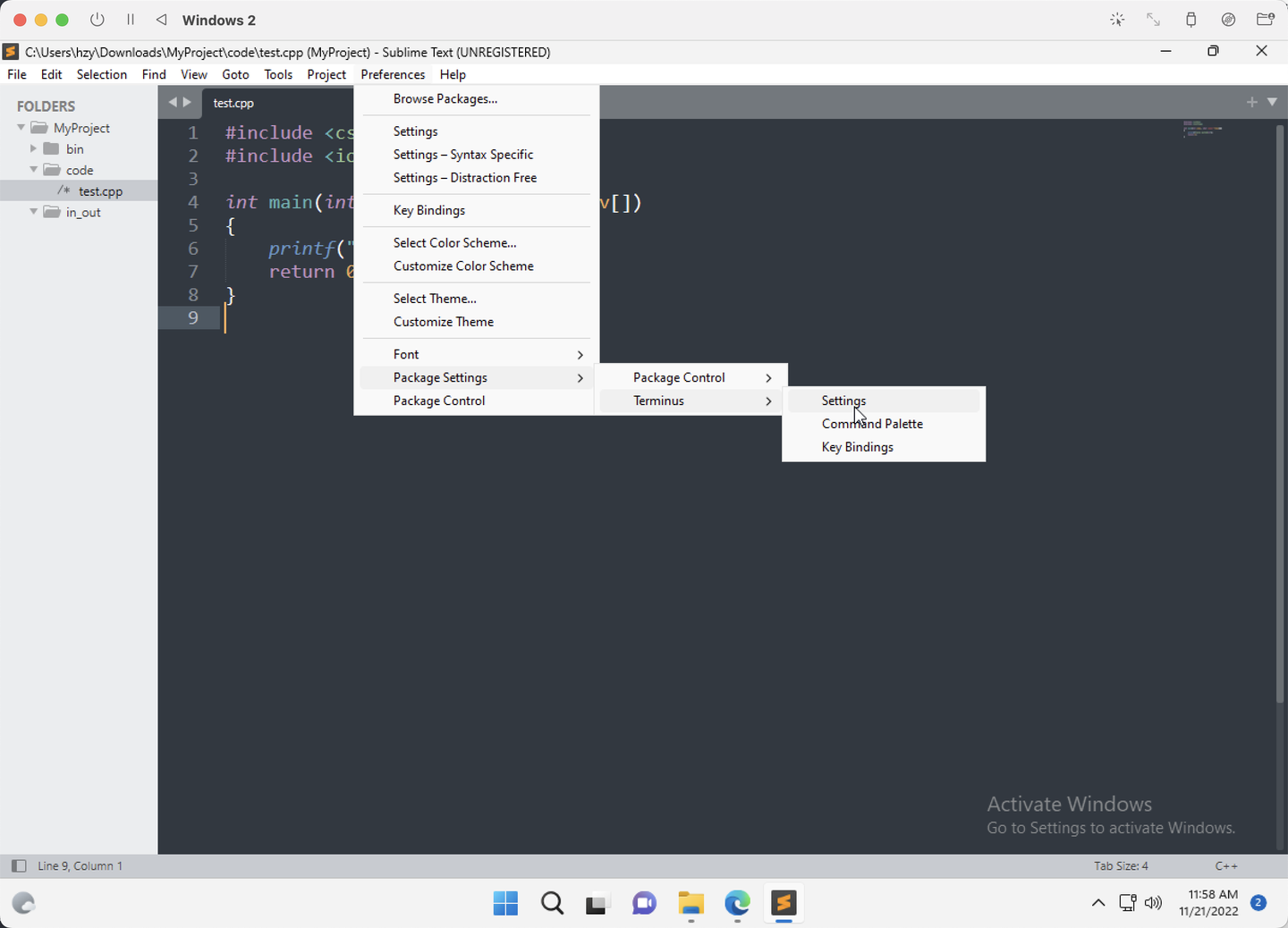Open the Tools menu
The height and width of the screenshot is (928, 1288).
tap(277, 74)
